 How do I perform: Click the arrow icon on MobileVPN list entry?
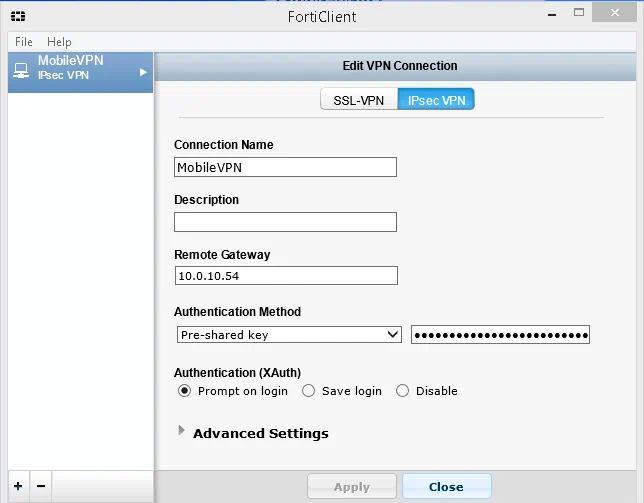click(x=143, y=72)
